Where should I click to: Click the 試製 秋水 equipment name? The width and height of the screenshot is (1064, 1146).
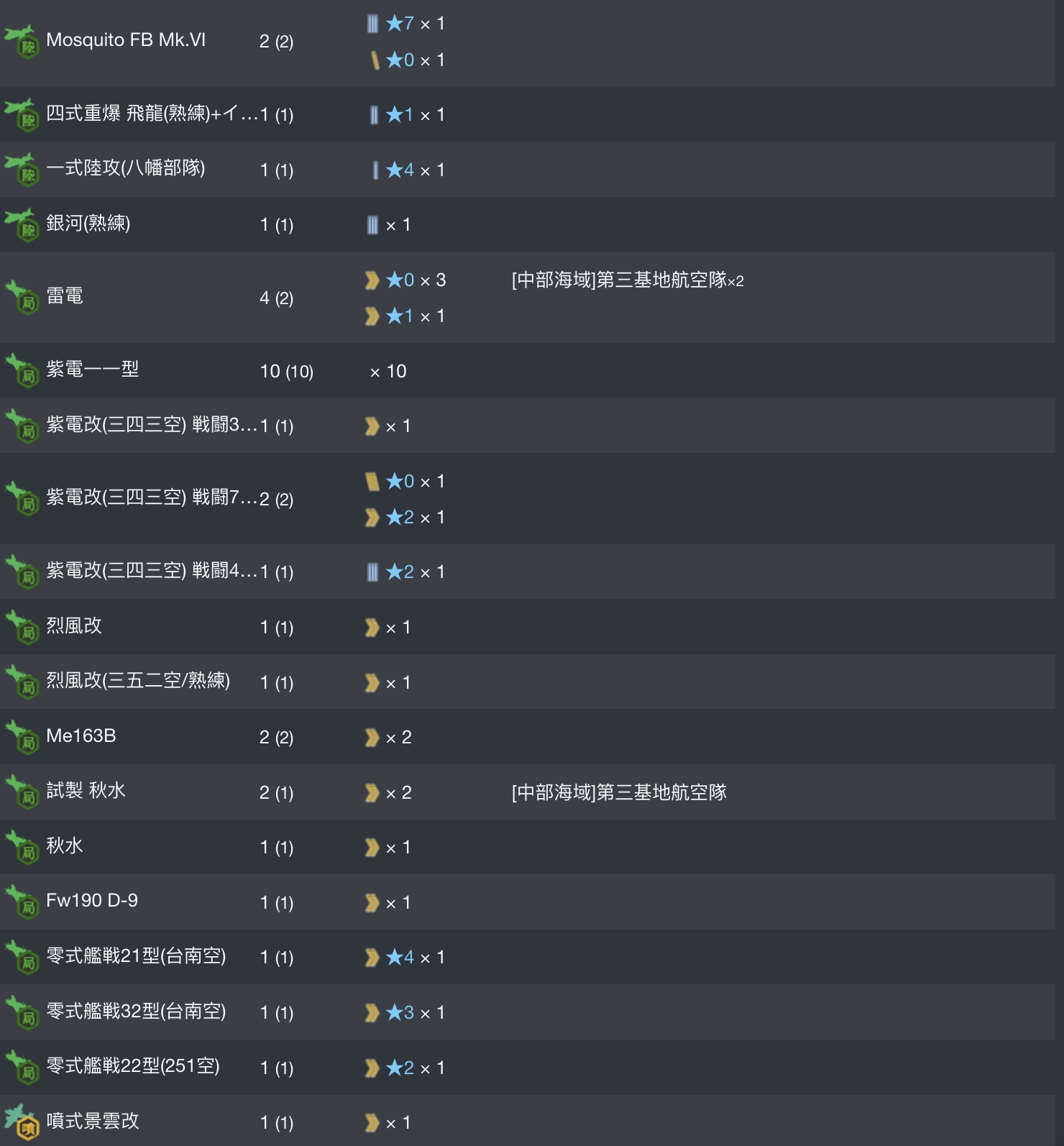coord(86,791)
